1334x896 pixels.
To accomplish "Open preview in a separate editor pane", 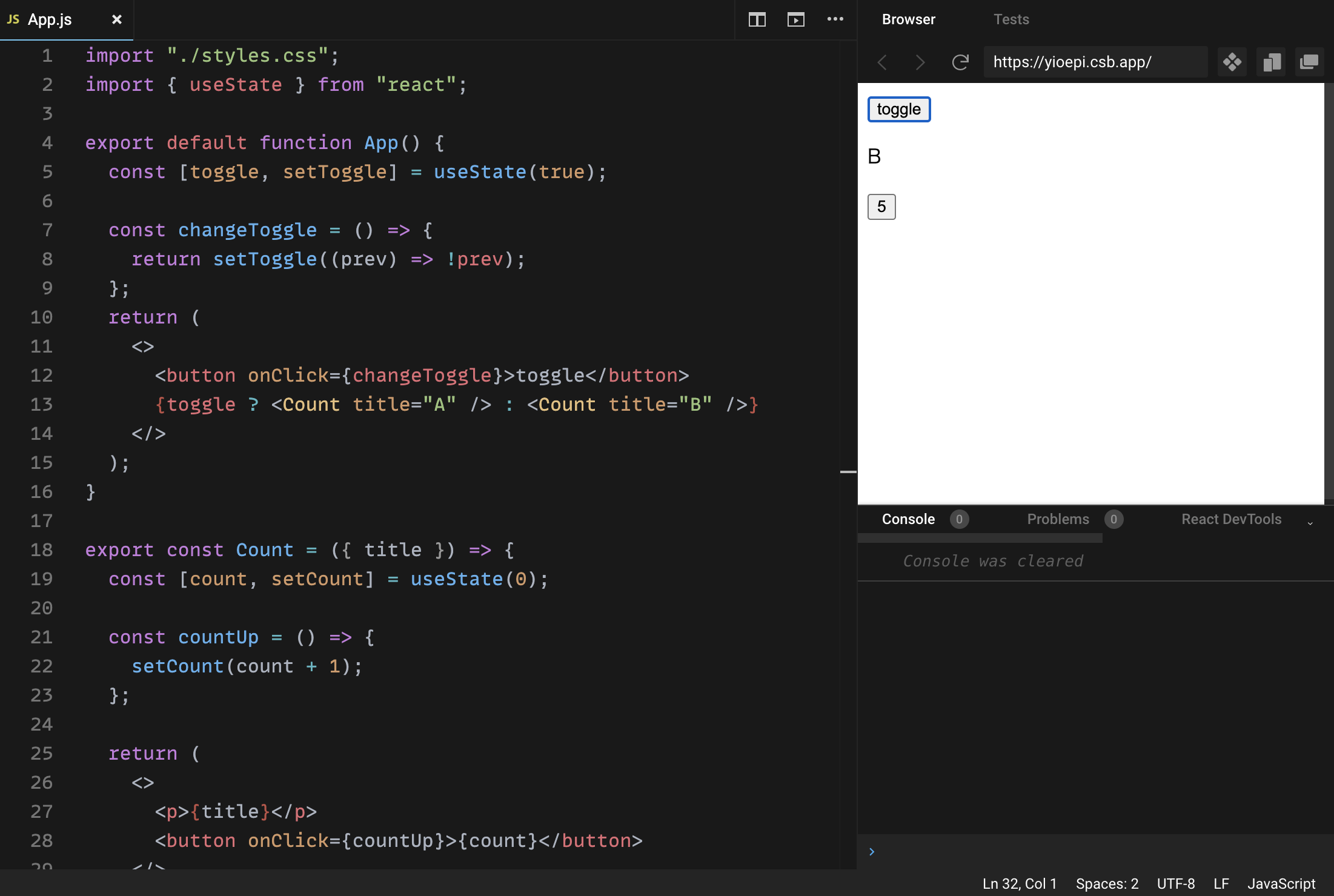I will (1271, 62).
